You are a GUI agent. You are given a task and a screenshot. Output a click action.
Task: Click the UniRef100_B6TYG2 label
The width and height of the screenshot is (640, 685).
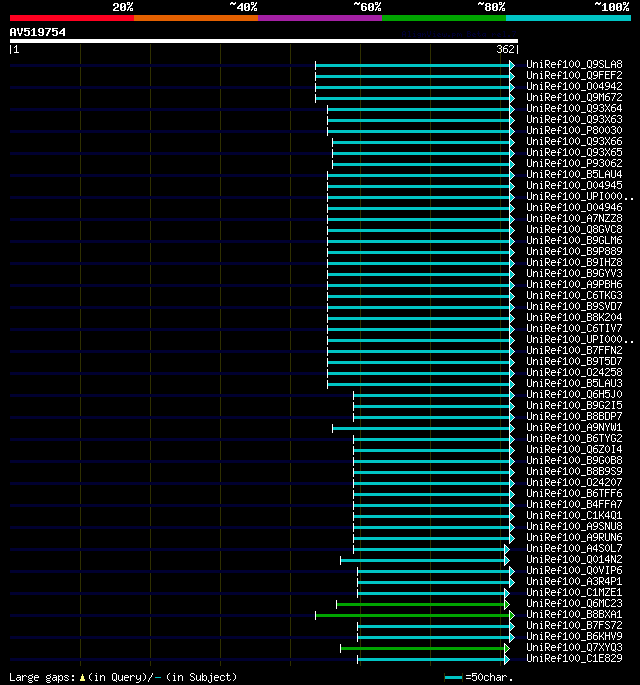pyautogui.click(x=574, y=438)
